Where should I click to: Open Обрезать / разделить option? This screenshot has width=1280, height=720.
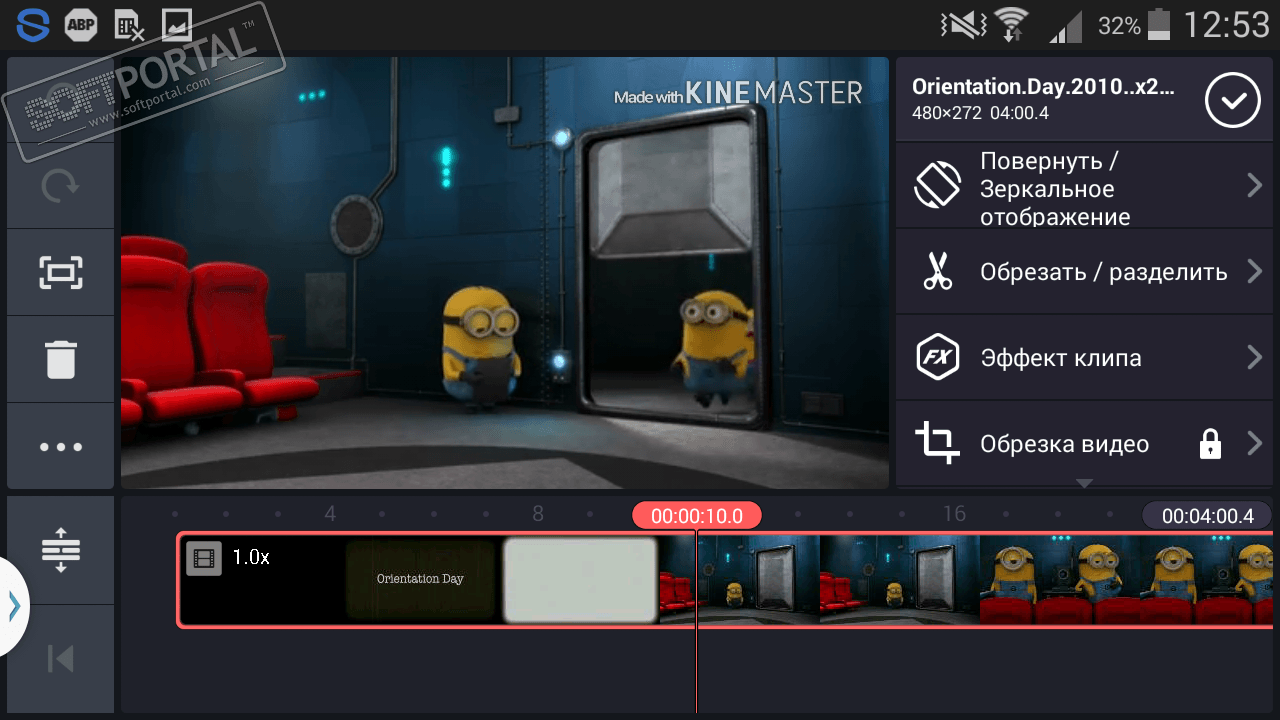pos(1084,271)
